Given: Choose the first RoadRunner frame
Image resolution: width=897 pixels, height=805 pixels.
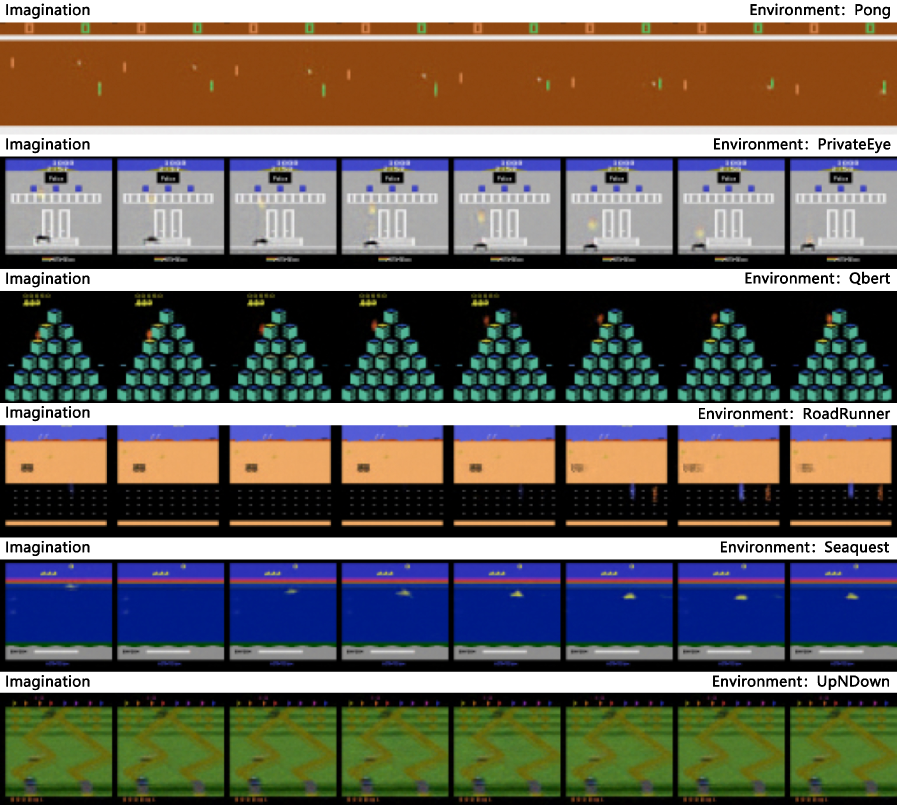Looking at the screenshot, I should [55, 477].
